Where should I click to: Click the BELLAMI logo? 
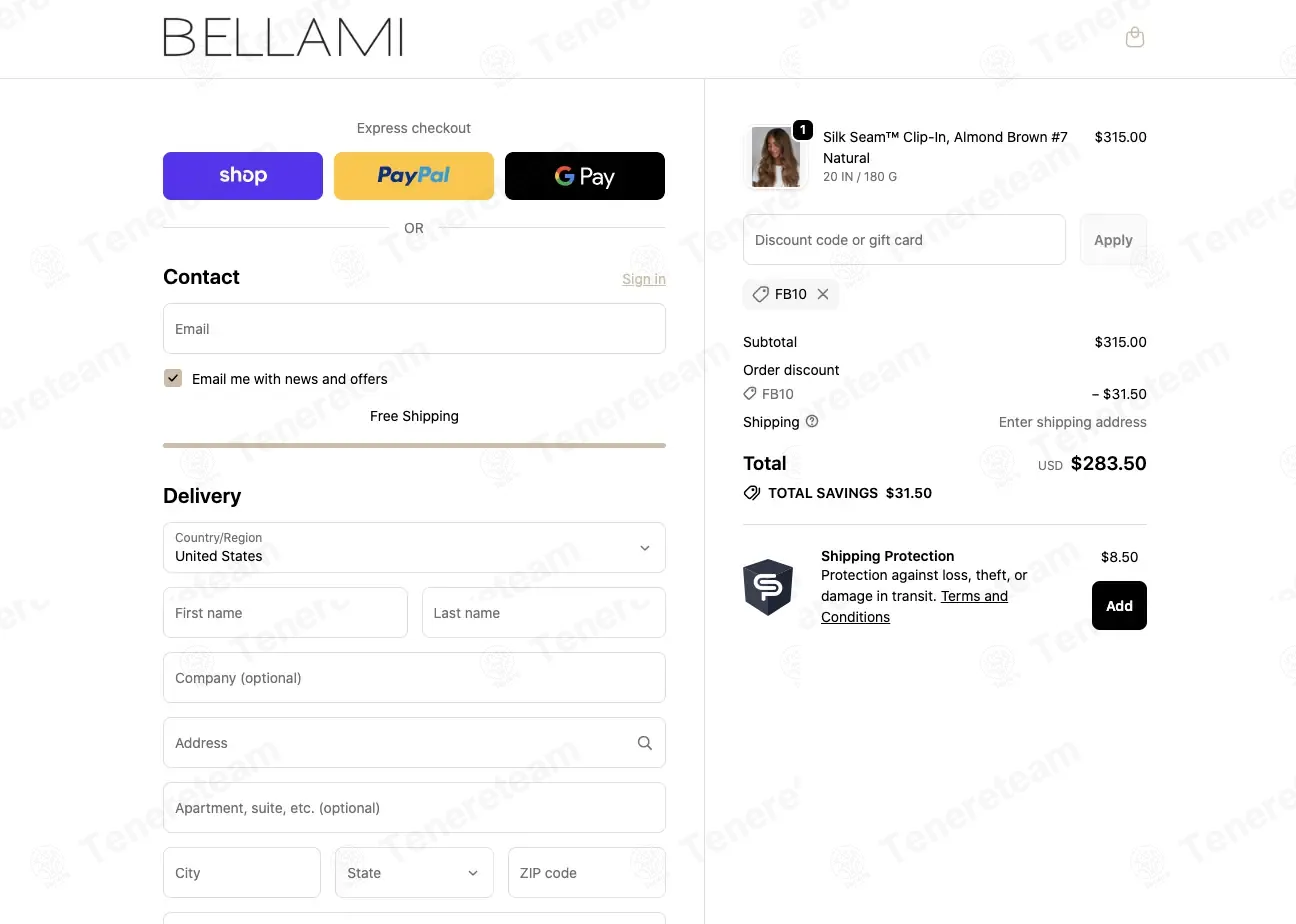[x=283, y=38]
